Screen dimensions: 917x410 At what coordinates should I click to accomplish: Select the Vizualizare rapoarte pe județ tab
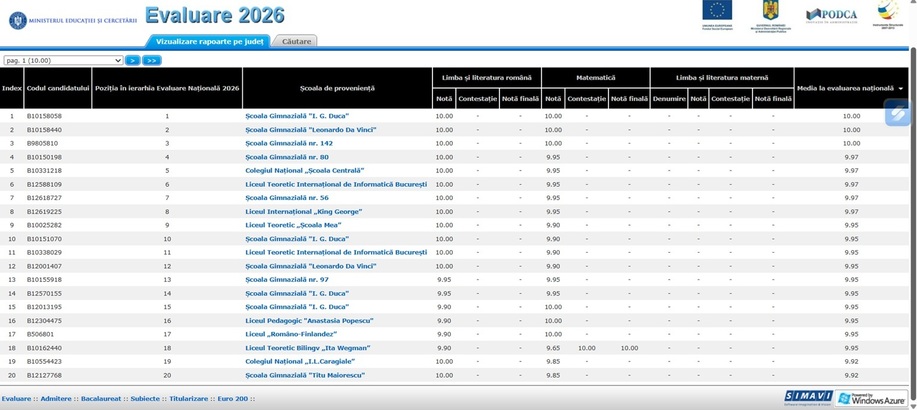point(209,42)
